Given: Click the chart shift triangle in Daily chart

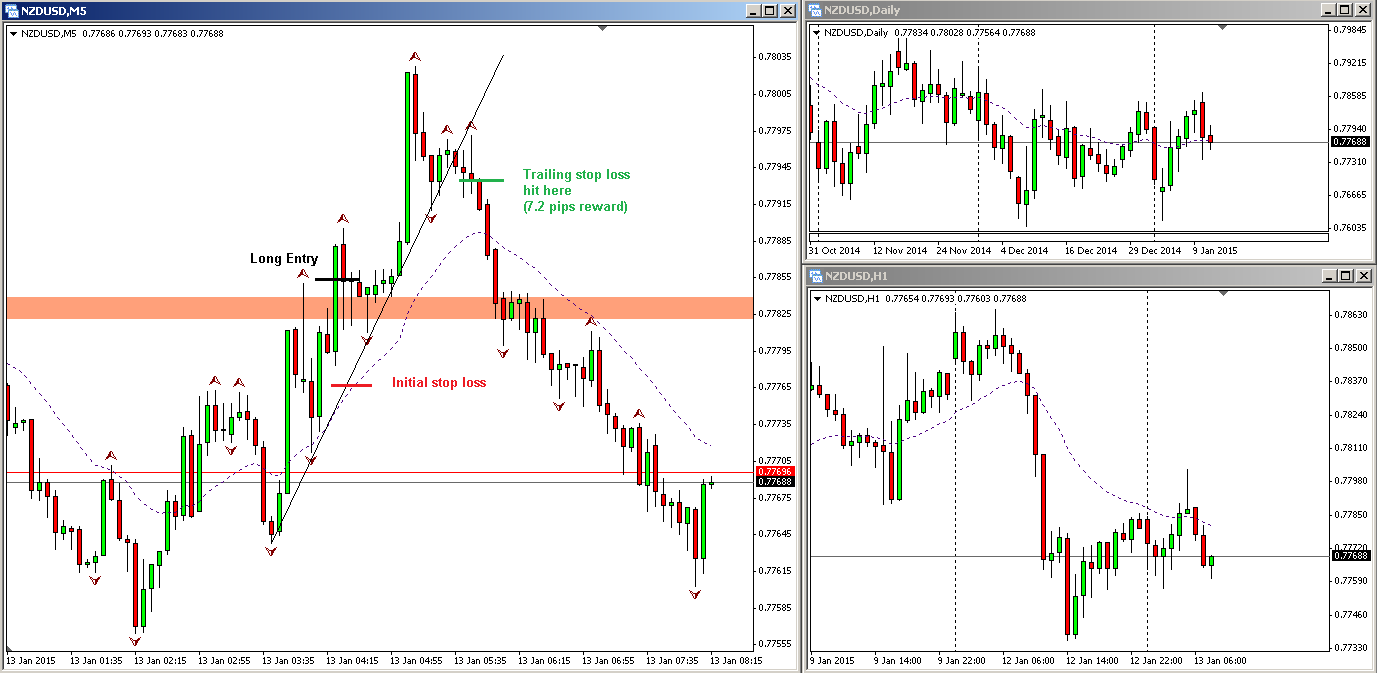Looking at the screenshot, I should [1221, 29].
